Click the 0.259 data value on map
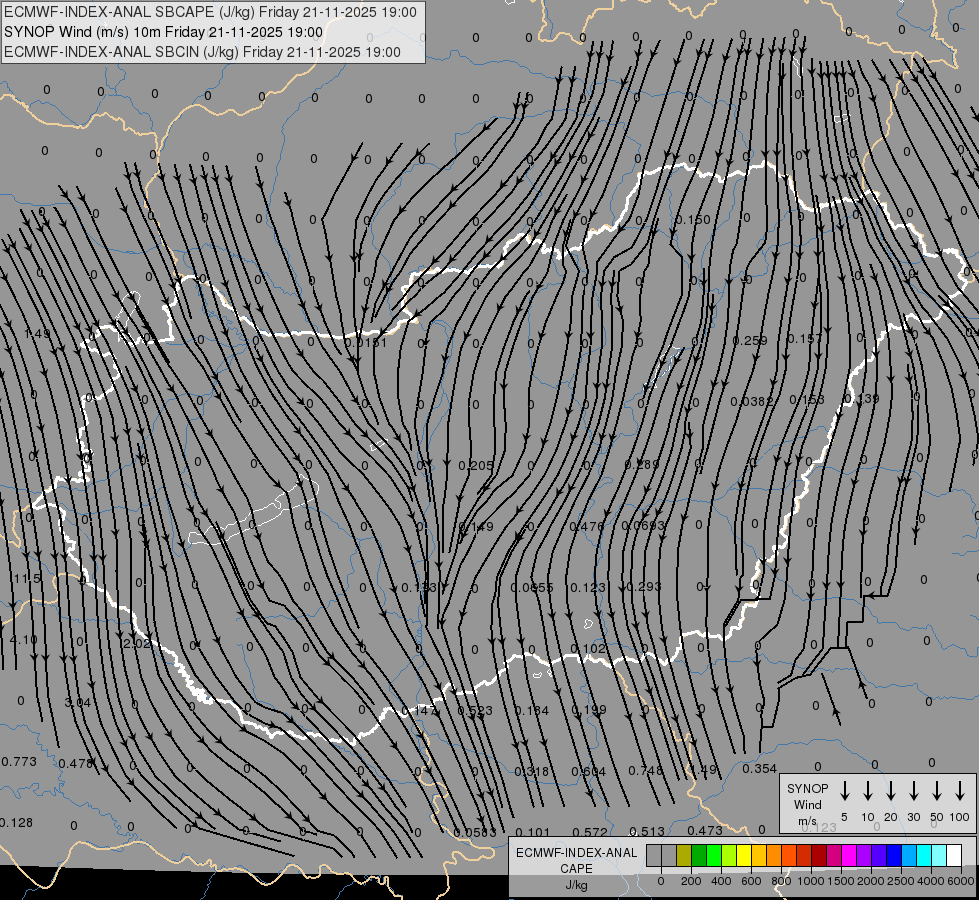The height and width of the screenshot is (900, 979). point(749,341)
